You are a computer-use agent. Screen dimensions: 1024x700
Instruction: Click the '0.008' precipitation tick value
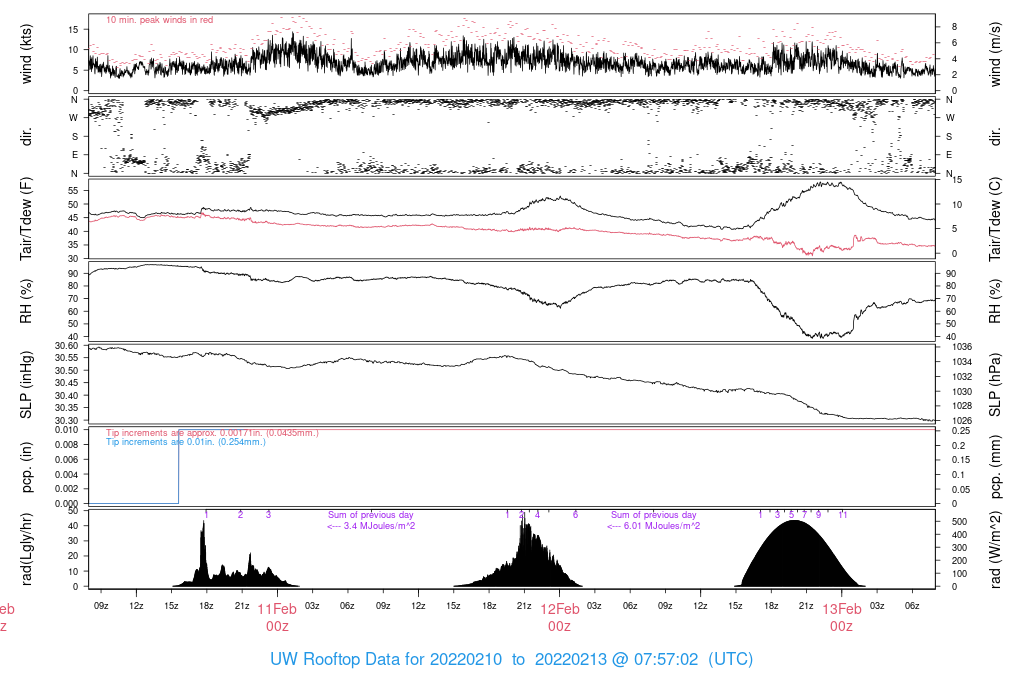click(x=67, y=445)
